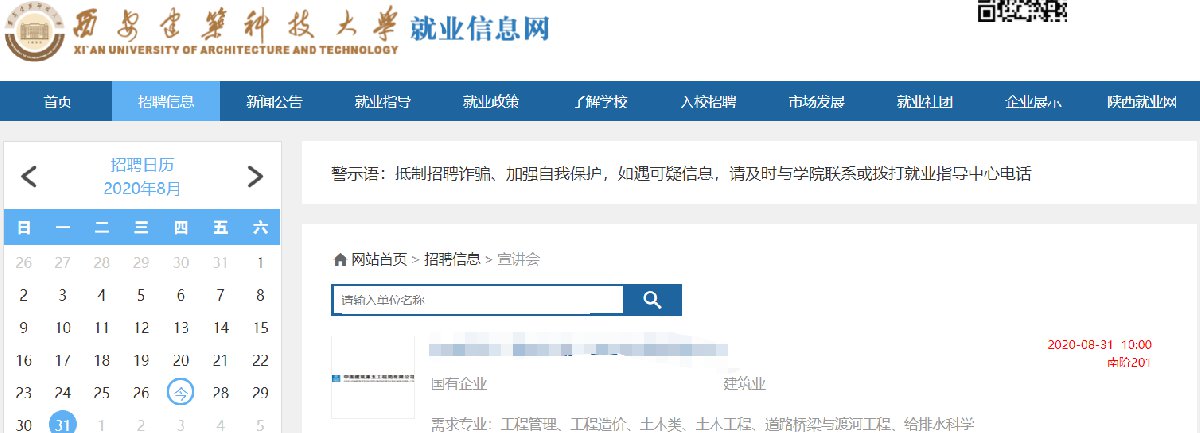
Task: Open 招聘信息 navigation tab
Action: [x=166, y=102]
